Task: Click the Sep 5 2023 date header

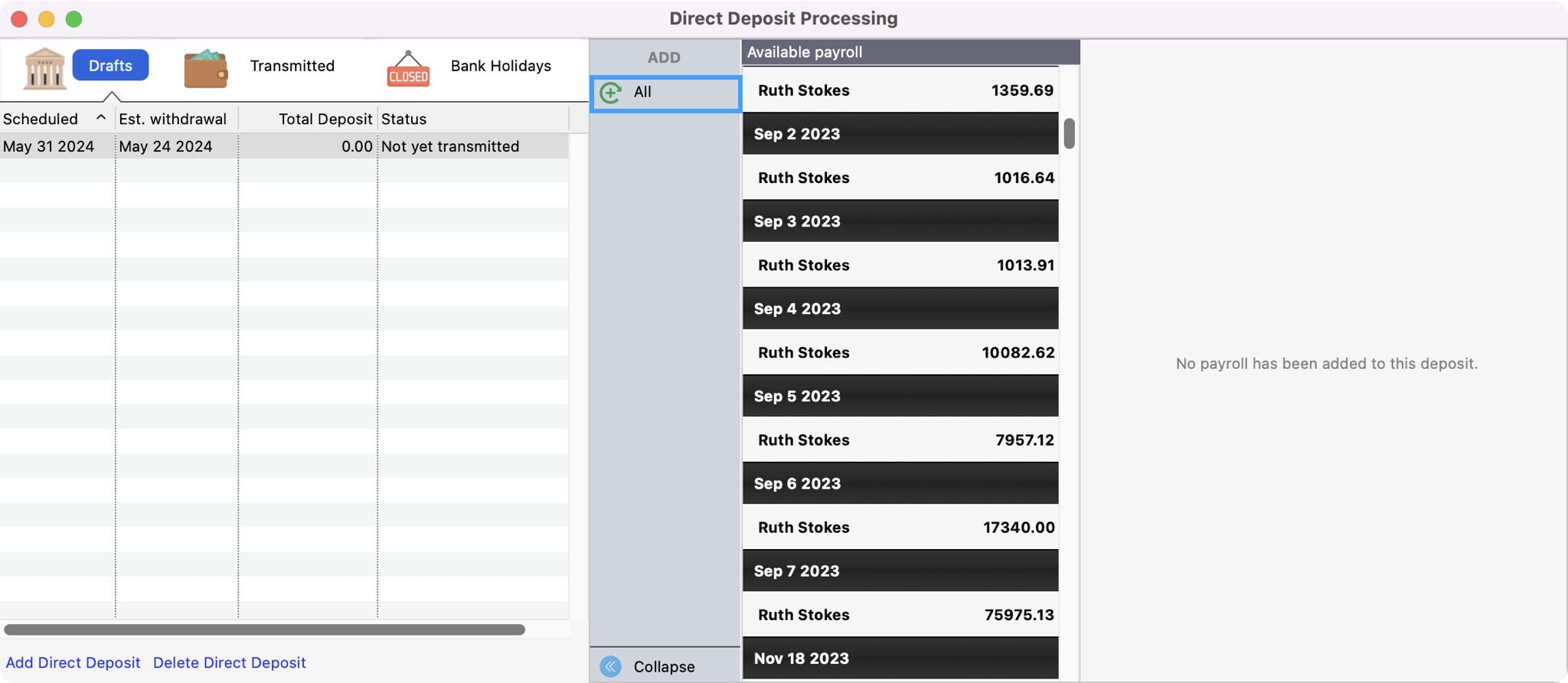Action: point(900,397)
